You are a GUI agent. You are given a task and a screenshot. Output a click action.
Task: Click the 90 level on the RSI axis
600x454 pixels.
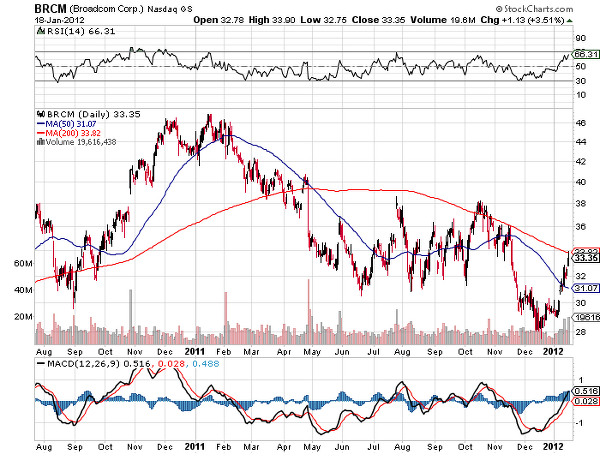[580, 38]
